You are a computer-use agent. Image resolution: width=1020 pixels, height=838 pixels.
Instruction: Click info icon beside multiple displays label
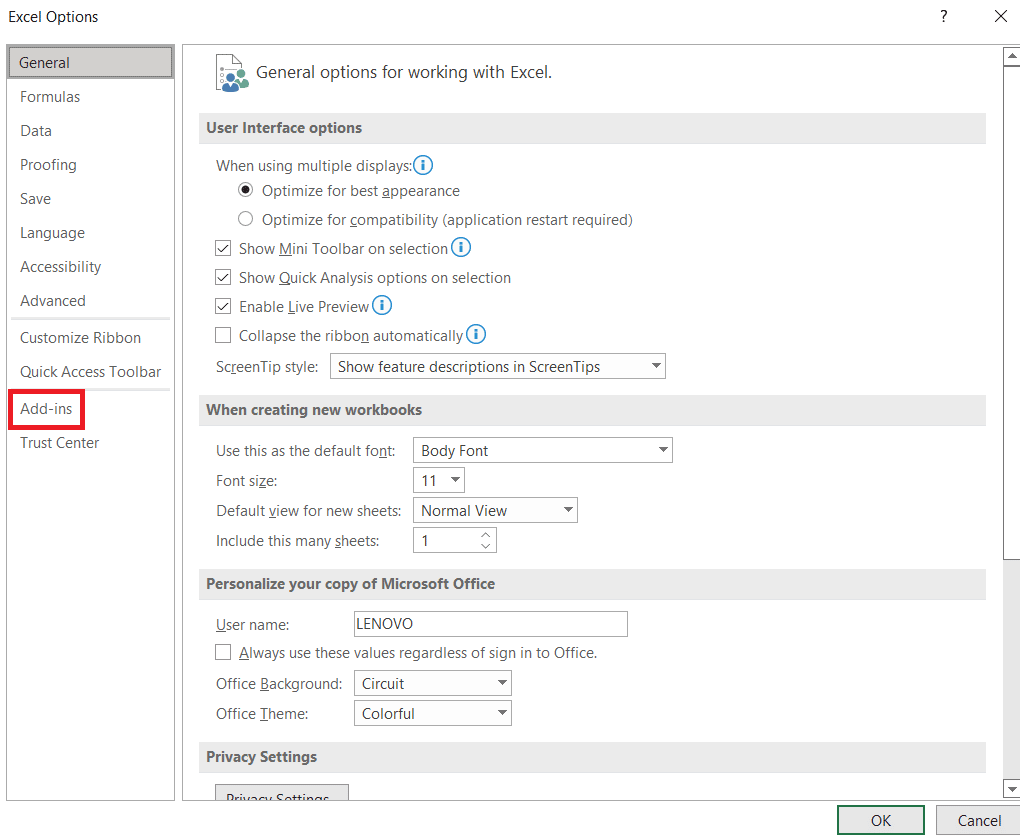pyautogui.click(x=423, y=165)
